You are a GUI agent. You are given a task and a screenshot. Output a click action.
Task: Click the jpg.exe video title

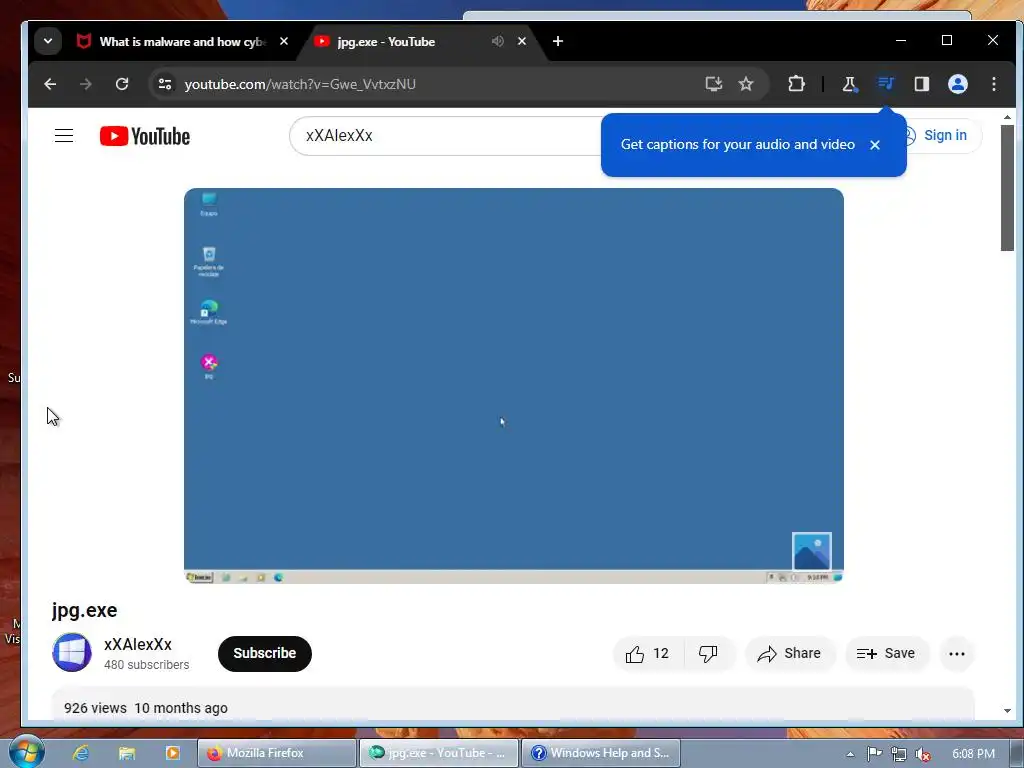(x=84, y=610)
